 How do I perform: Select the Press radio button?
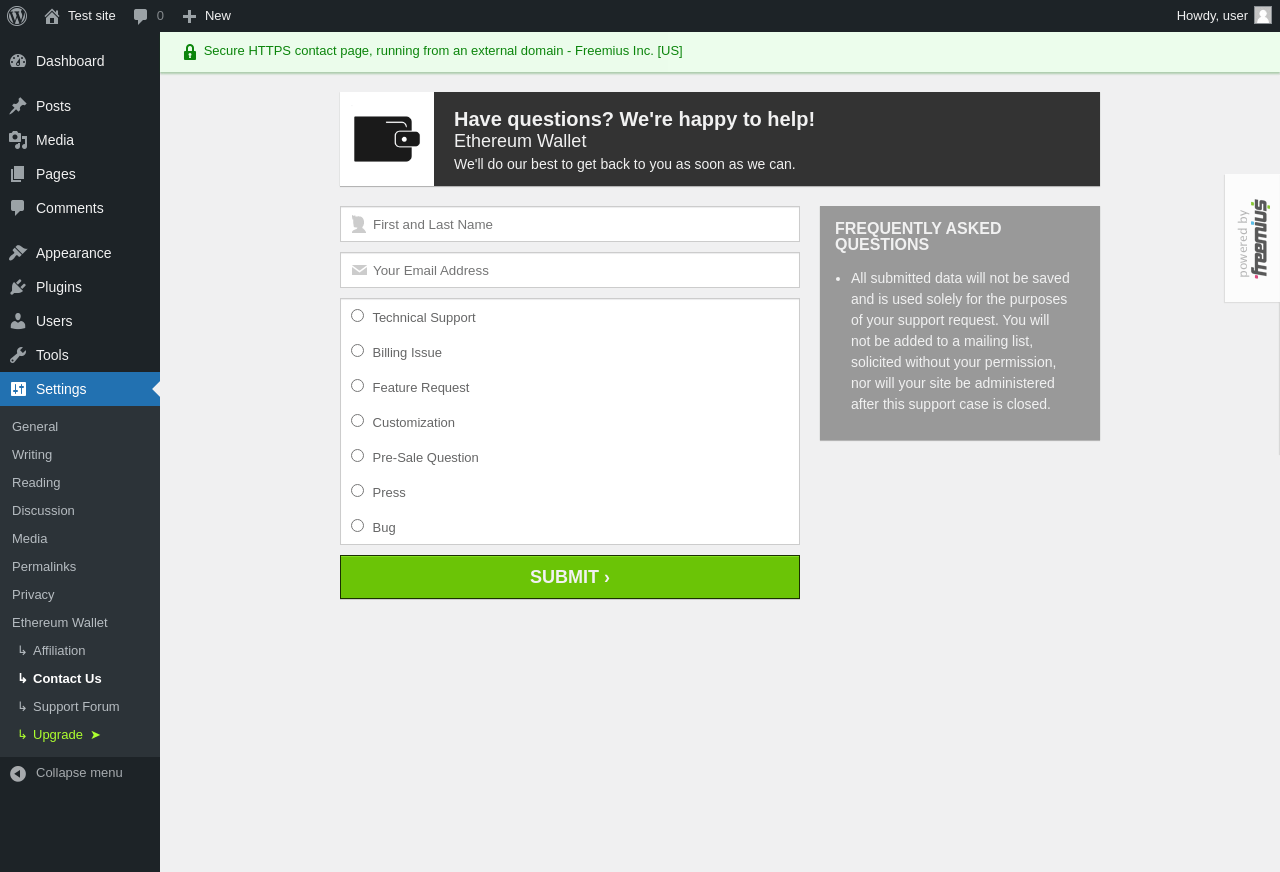click(x=357, y=491)
